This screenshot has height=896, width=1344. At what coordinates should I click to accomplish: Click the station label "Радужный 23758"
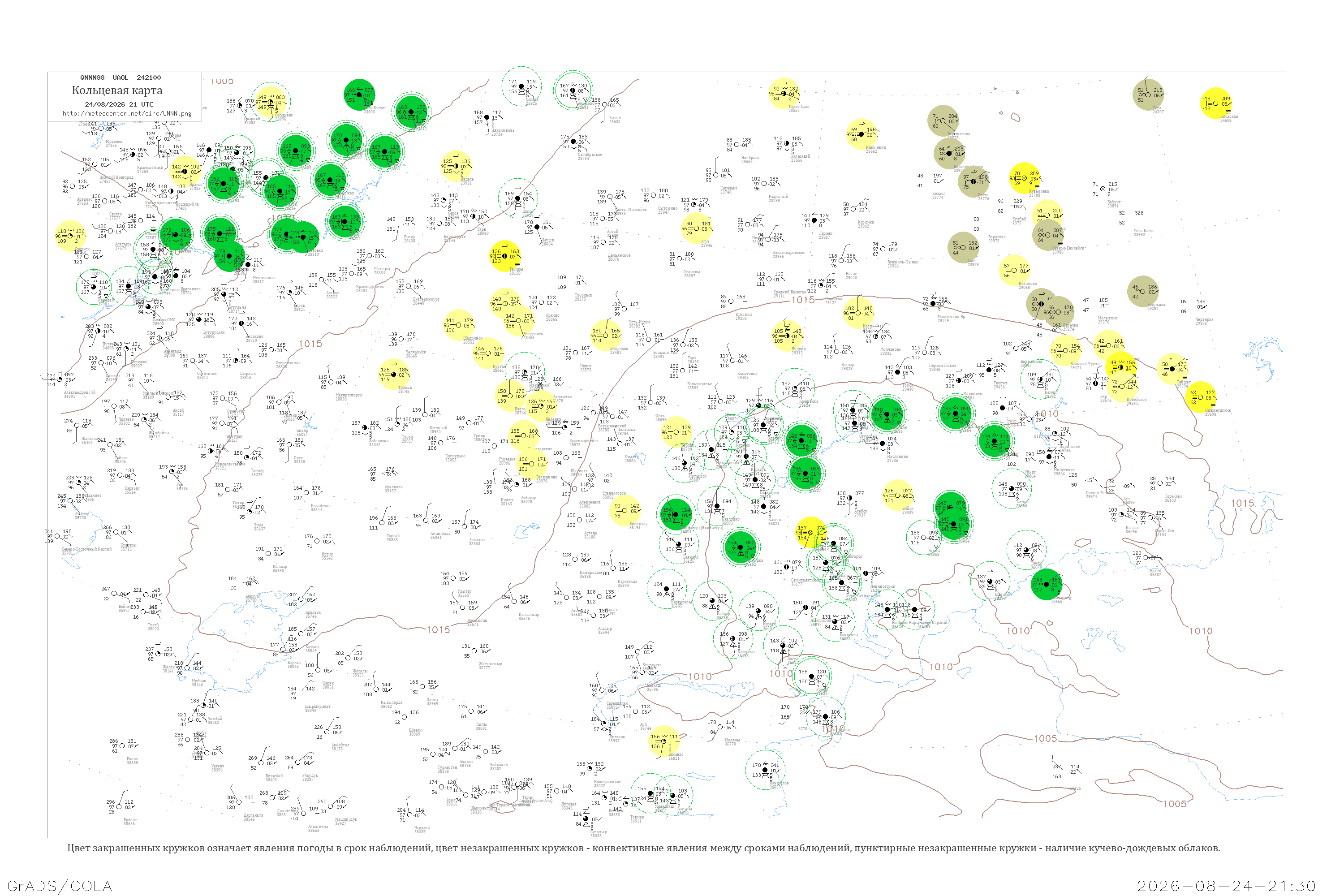click(x=778, y=198)
